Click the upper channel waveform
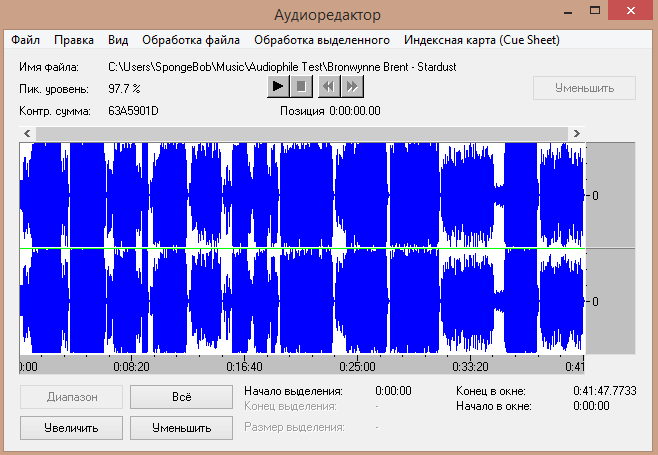This screenshot has height=455, width=658. [302, 195]
